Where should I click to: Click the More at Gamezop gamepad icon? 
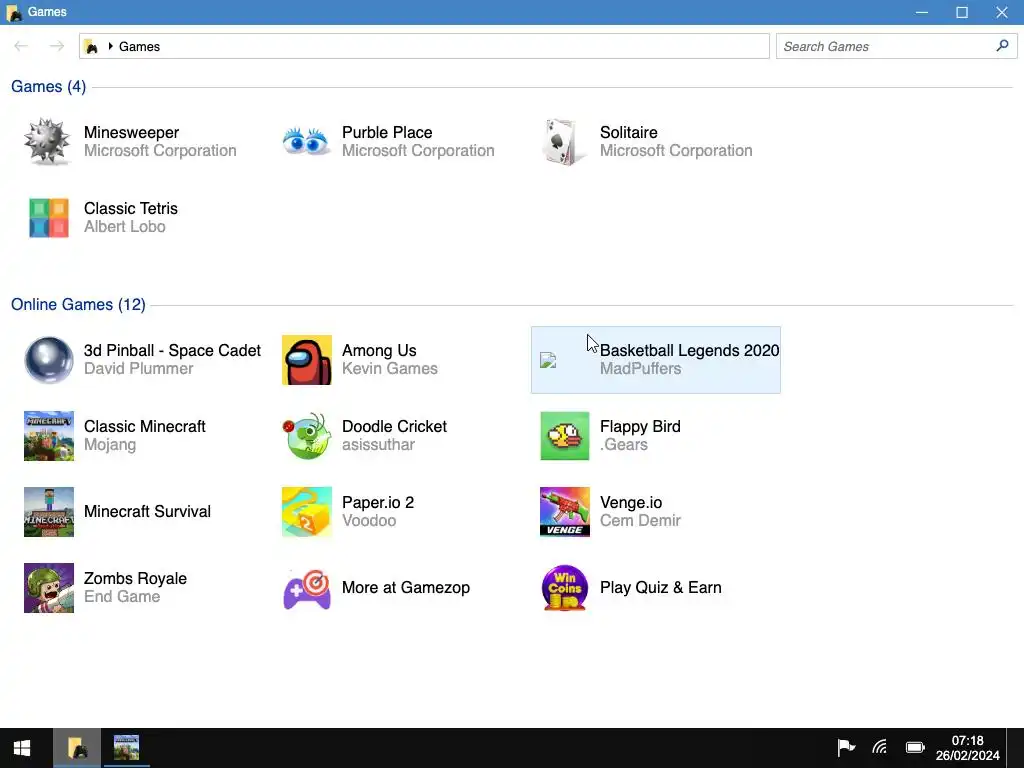(307, 588)
